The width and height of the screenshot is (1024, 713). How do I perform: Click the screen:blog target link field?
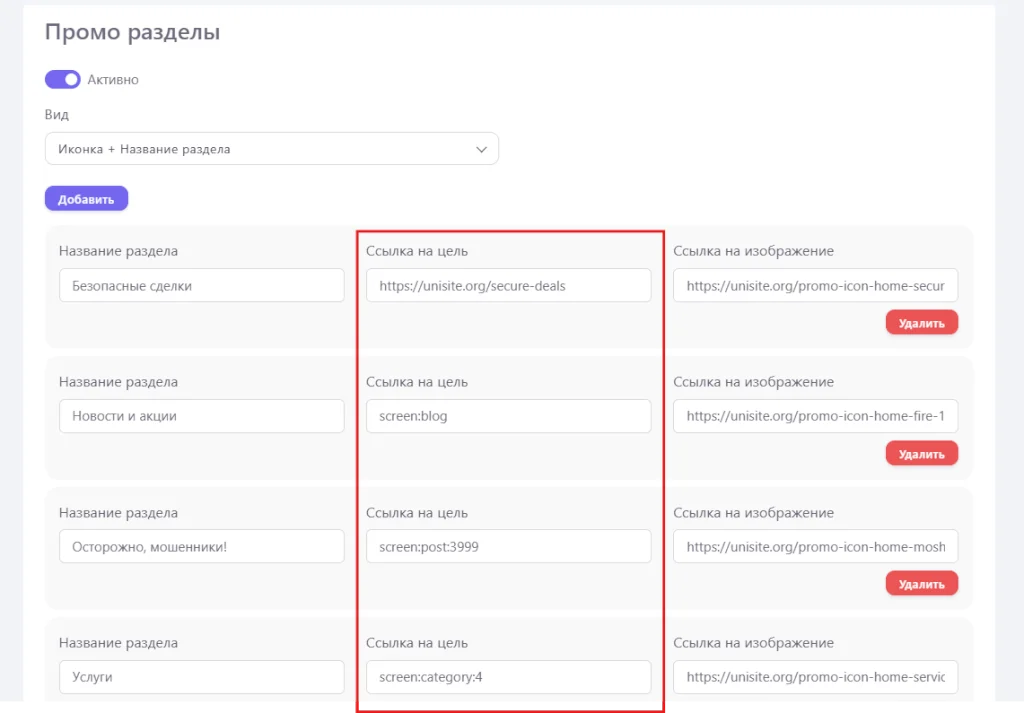point(508,416)
